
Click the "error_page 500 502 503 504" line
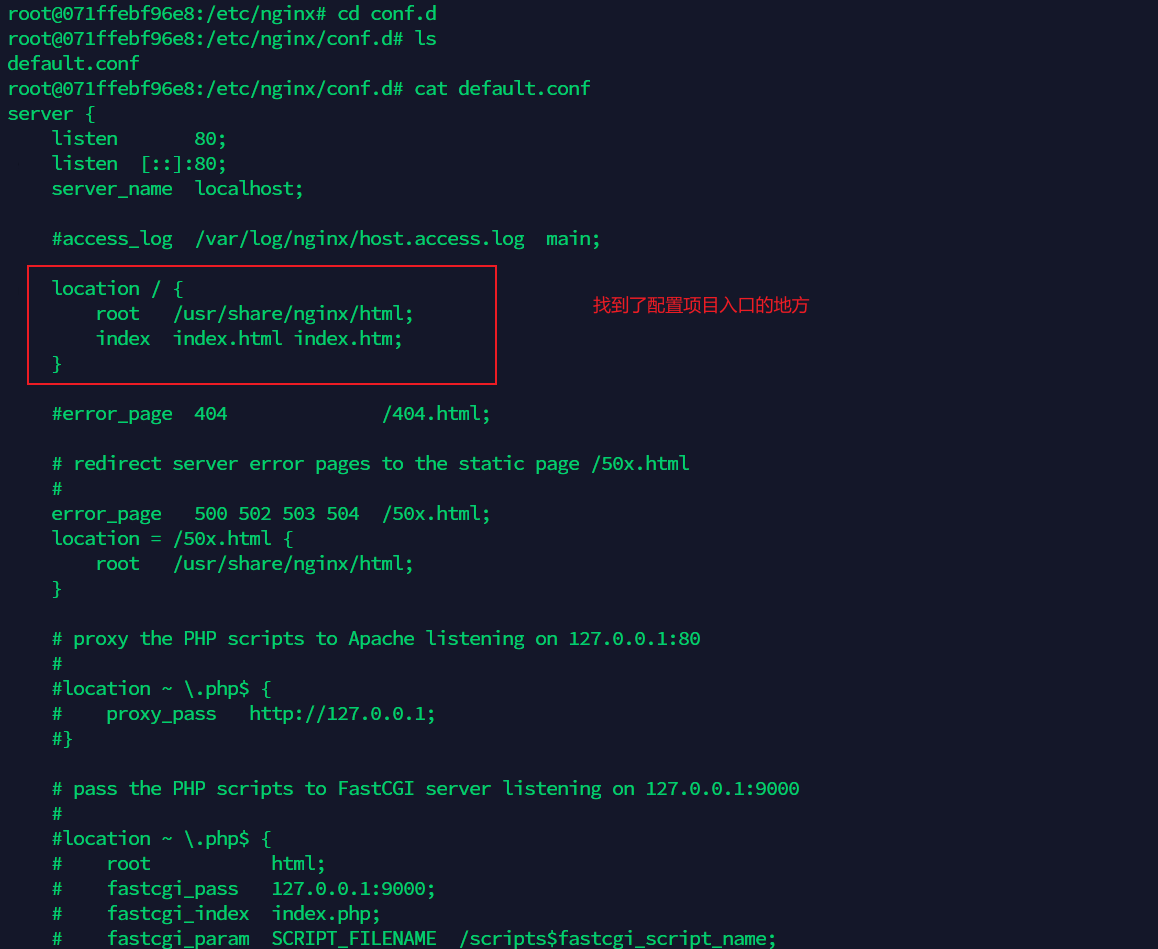pos(271,514)
